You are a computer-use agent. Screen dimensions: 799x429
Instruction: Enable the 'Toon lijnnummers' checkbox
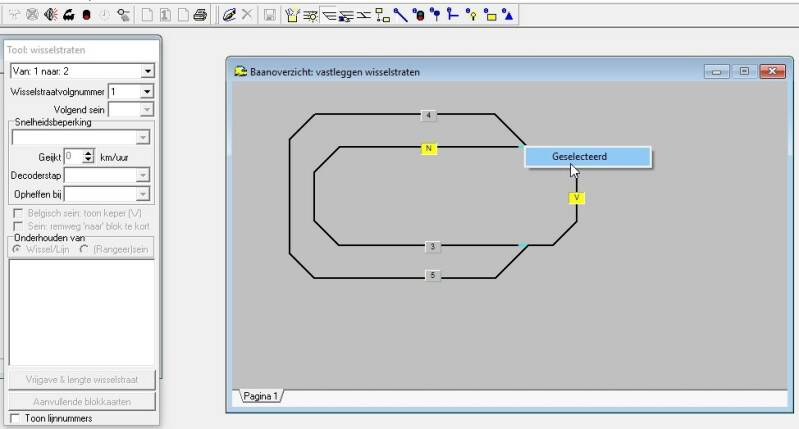pyautogui.click(x=15, y=418)
